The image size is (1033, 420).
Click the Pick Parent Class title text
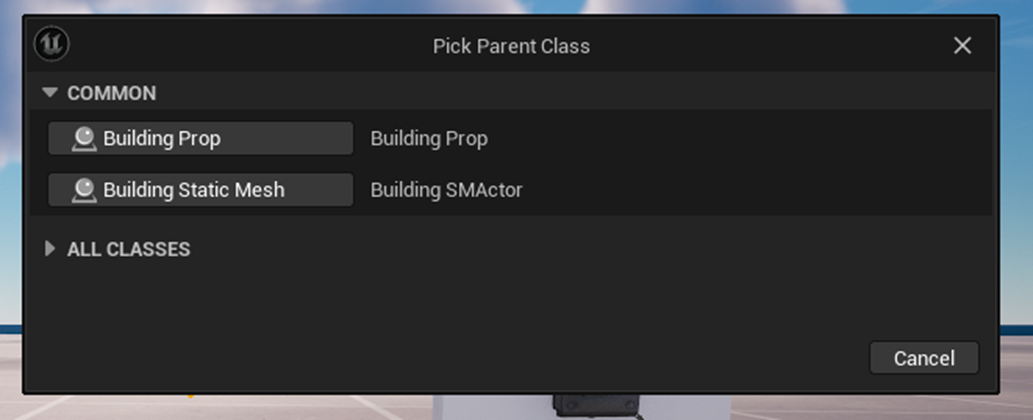pyautogui.click(x=511, y=46)
